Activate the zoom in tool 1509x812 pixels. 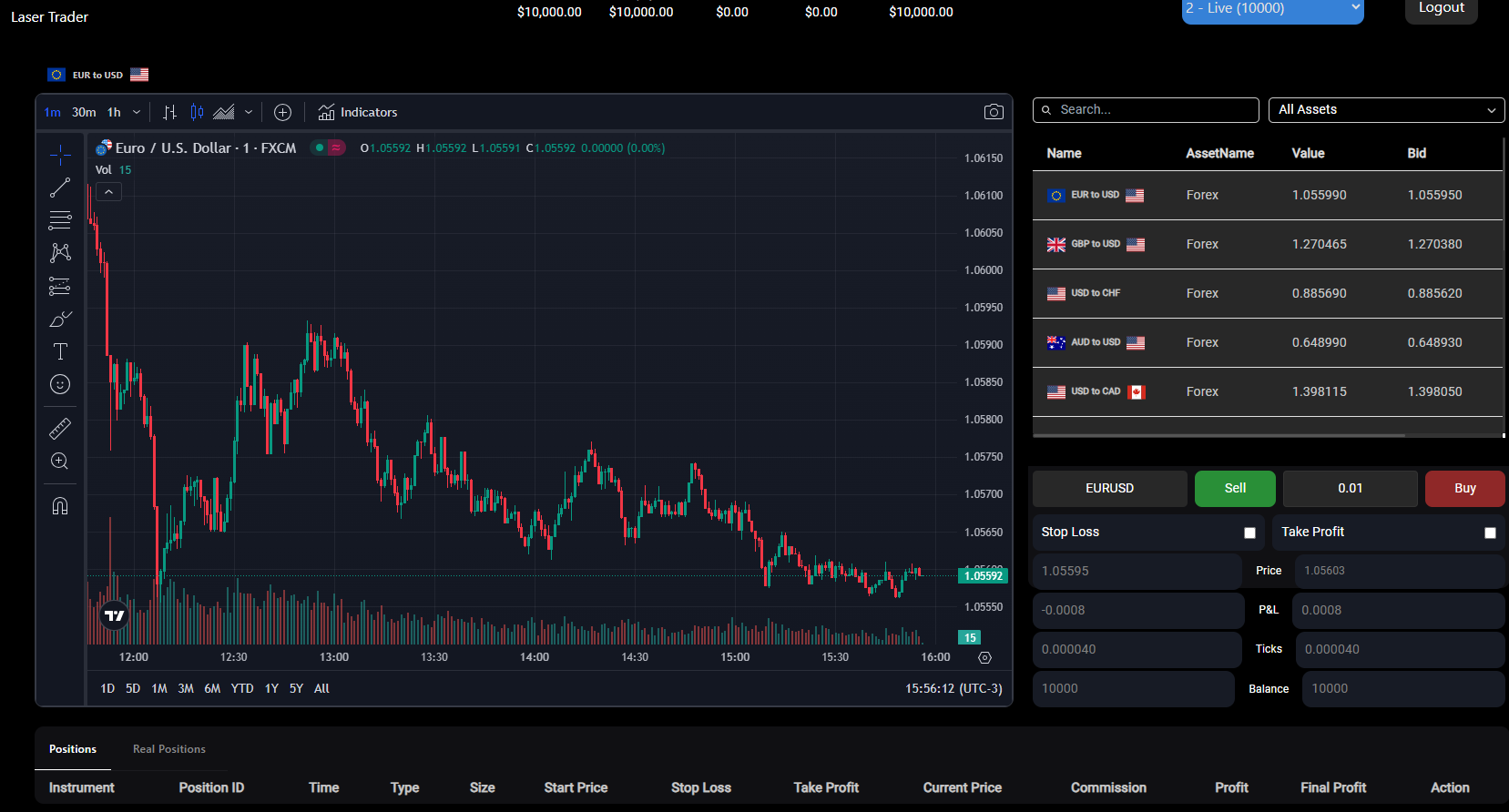coord(60,461)
